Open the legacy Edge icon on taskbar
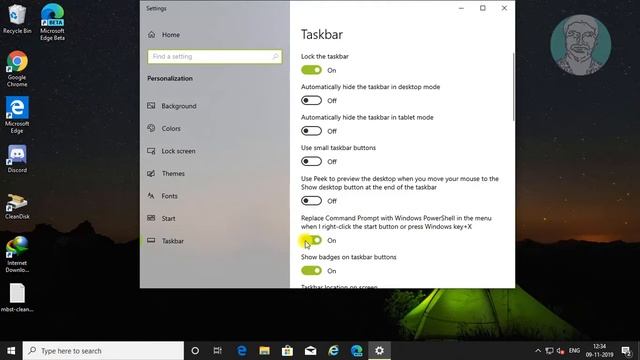Screen dimensions: 640x360 click(242, 351)
